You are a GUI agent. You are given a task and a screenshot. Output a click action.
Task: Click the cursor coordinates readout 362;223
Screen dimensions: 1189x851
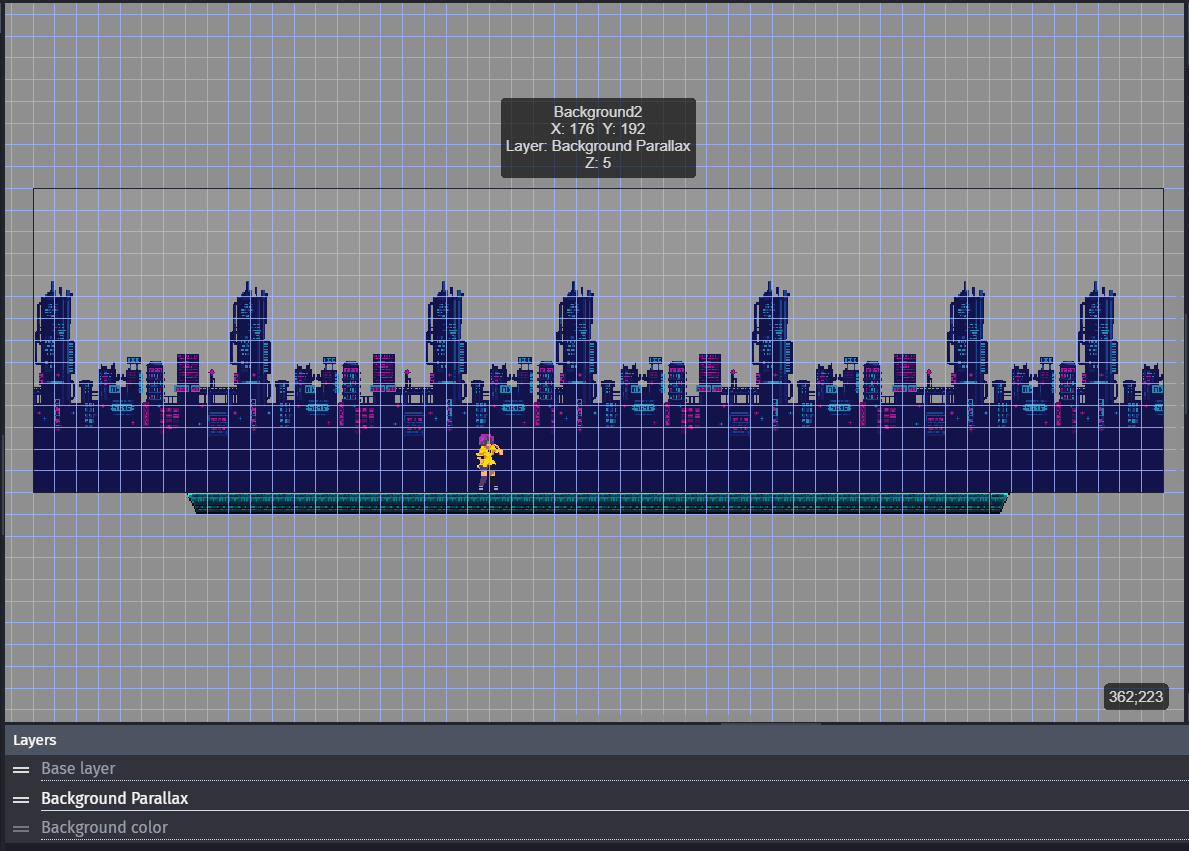(x=1135, y=697)
